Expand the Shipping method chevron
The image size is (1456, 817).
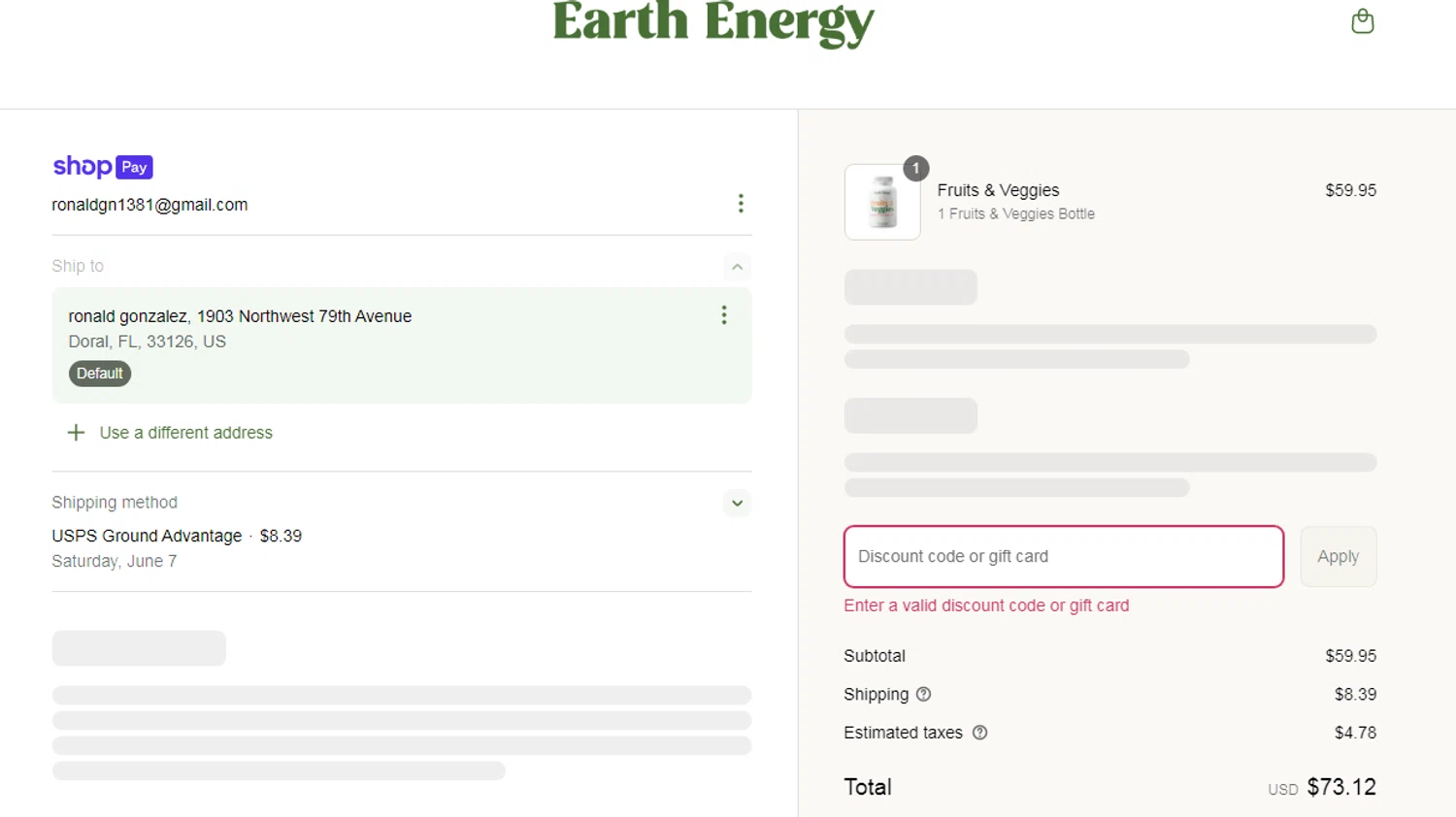click(738, 504)
